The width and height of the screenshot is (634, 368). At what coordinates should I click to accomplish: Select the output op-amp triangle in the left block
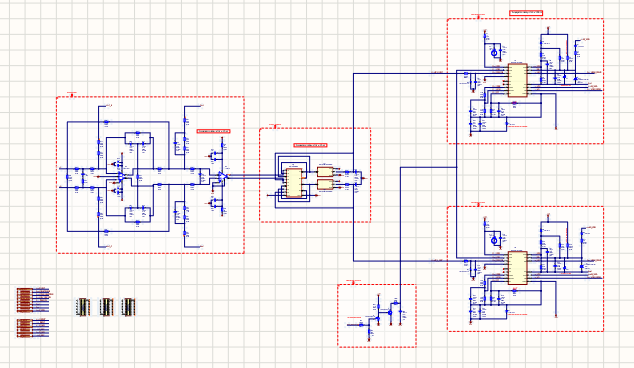(223, 176)
